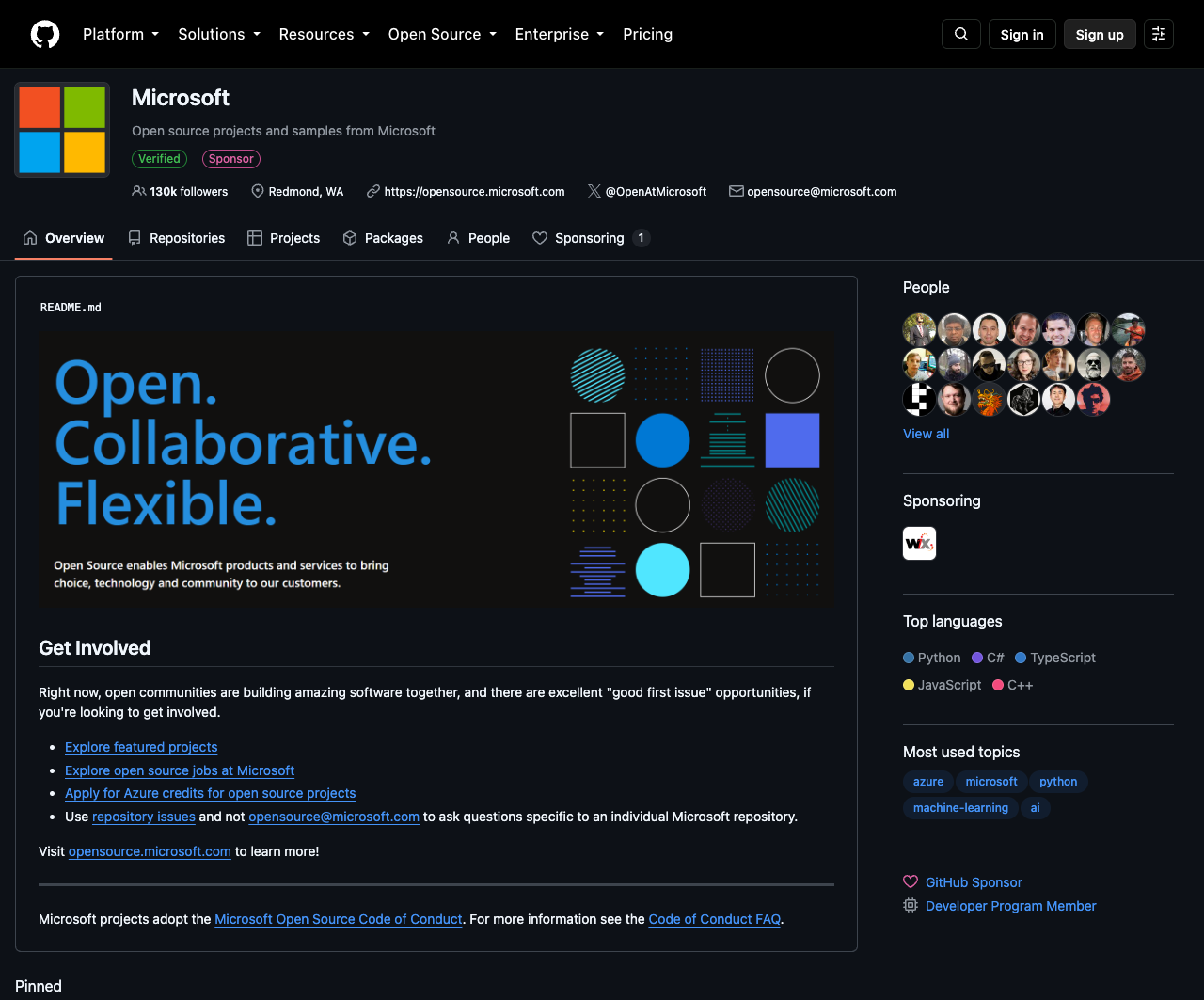Click the location pin icon beside Redmond
Viewport: 1204px width, 1000px height.
coord(258,191)
